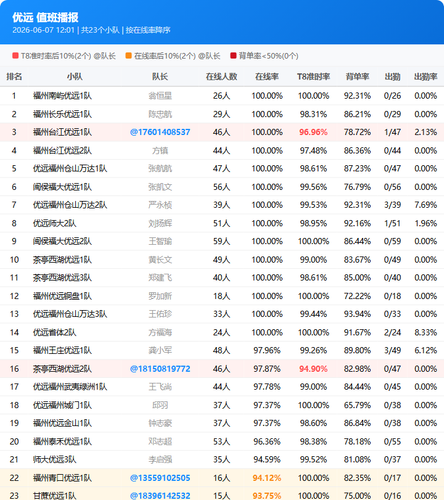Click the red 96.96% T8 rate value

(x=313, y=132)
